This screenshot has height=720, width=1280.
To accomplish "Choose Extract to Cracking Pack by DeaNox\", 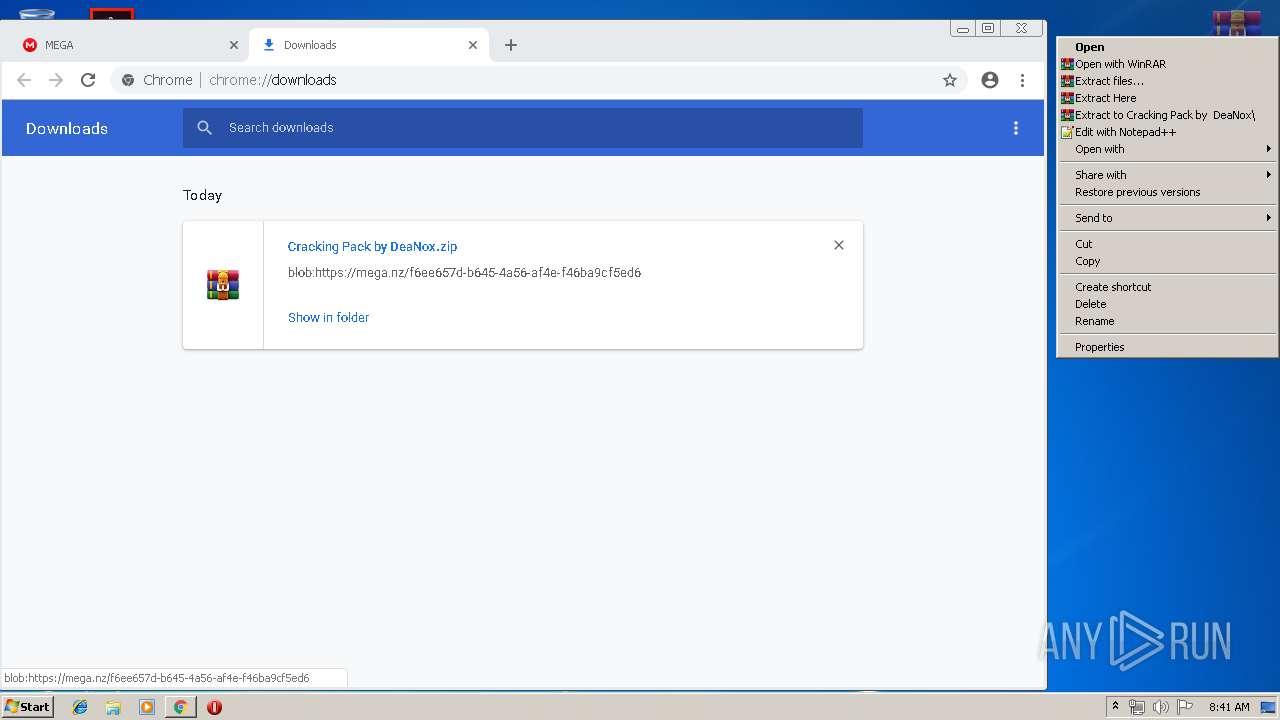I will pos(1167,115).
